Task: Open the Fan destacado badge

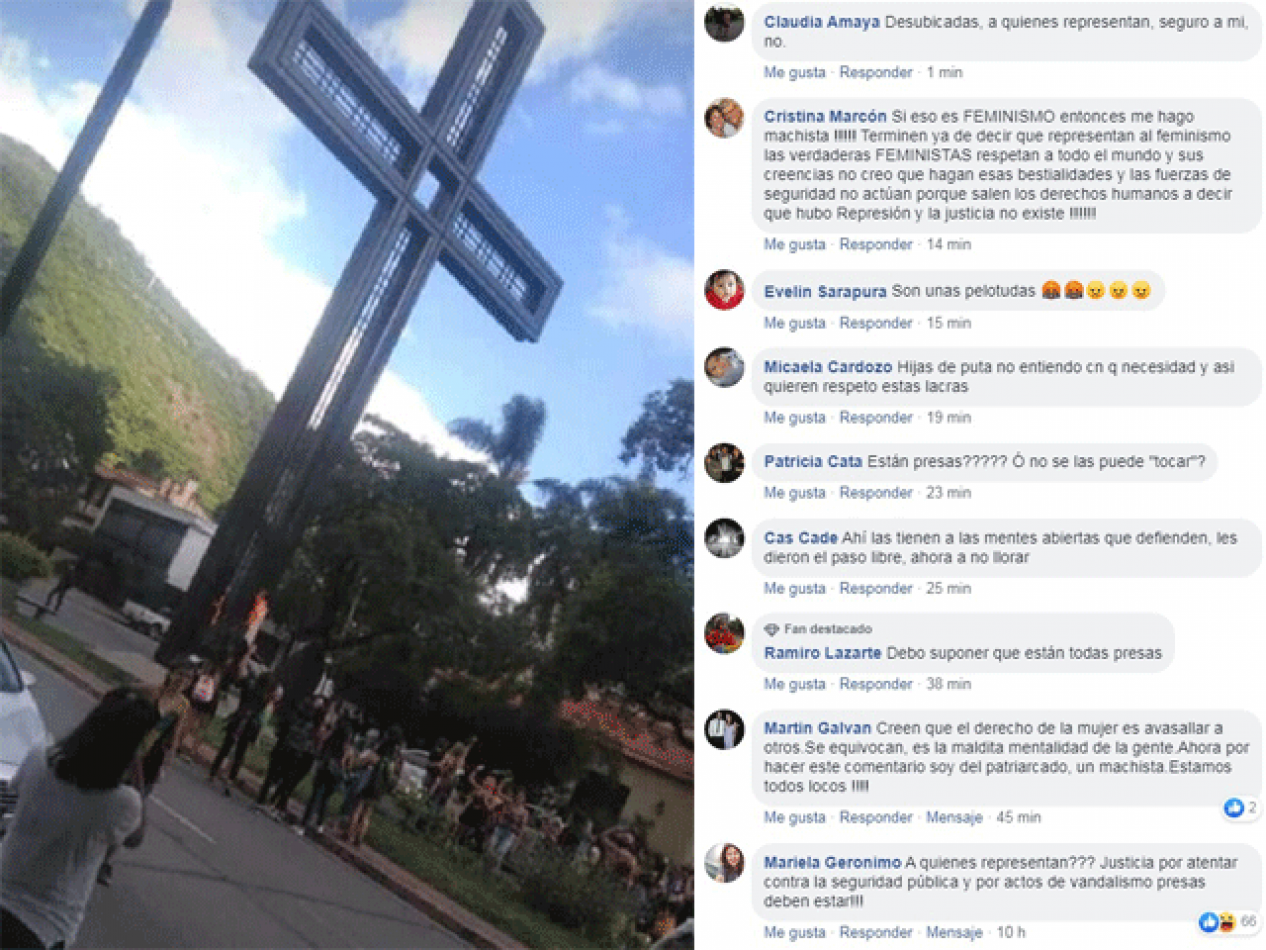Action: (x=818, y=629)
